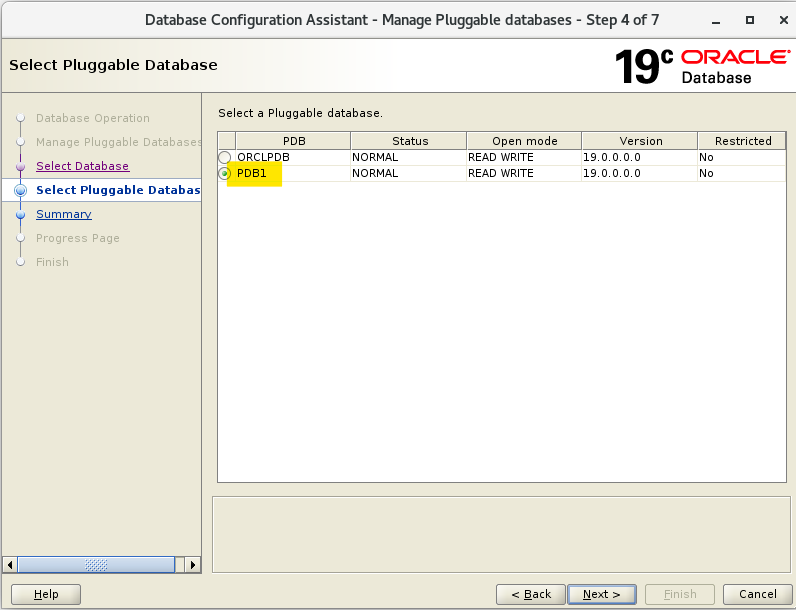Open the Select Database step link

(82, 166)
